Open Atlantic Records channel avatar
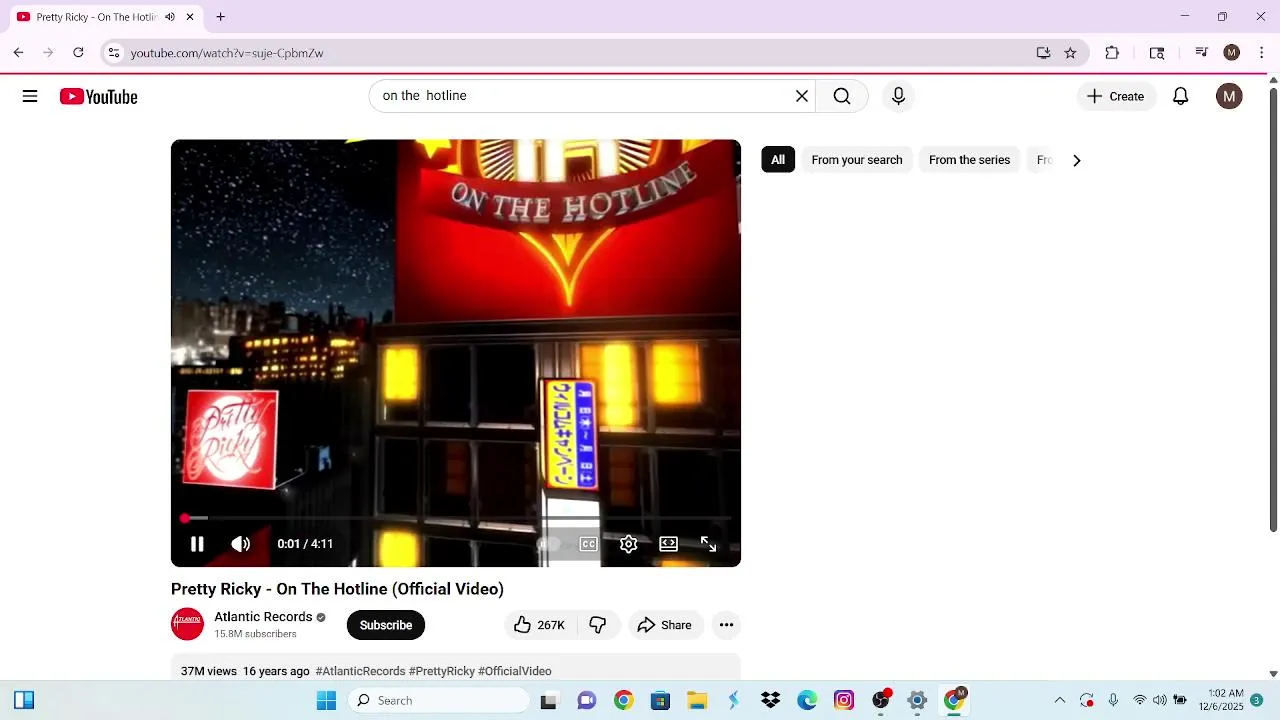This screenshot has width=1280, height=720. (187, 625)
